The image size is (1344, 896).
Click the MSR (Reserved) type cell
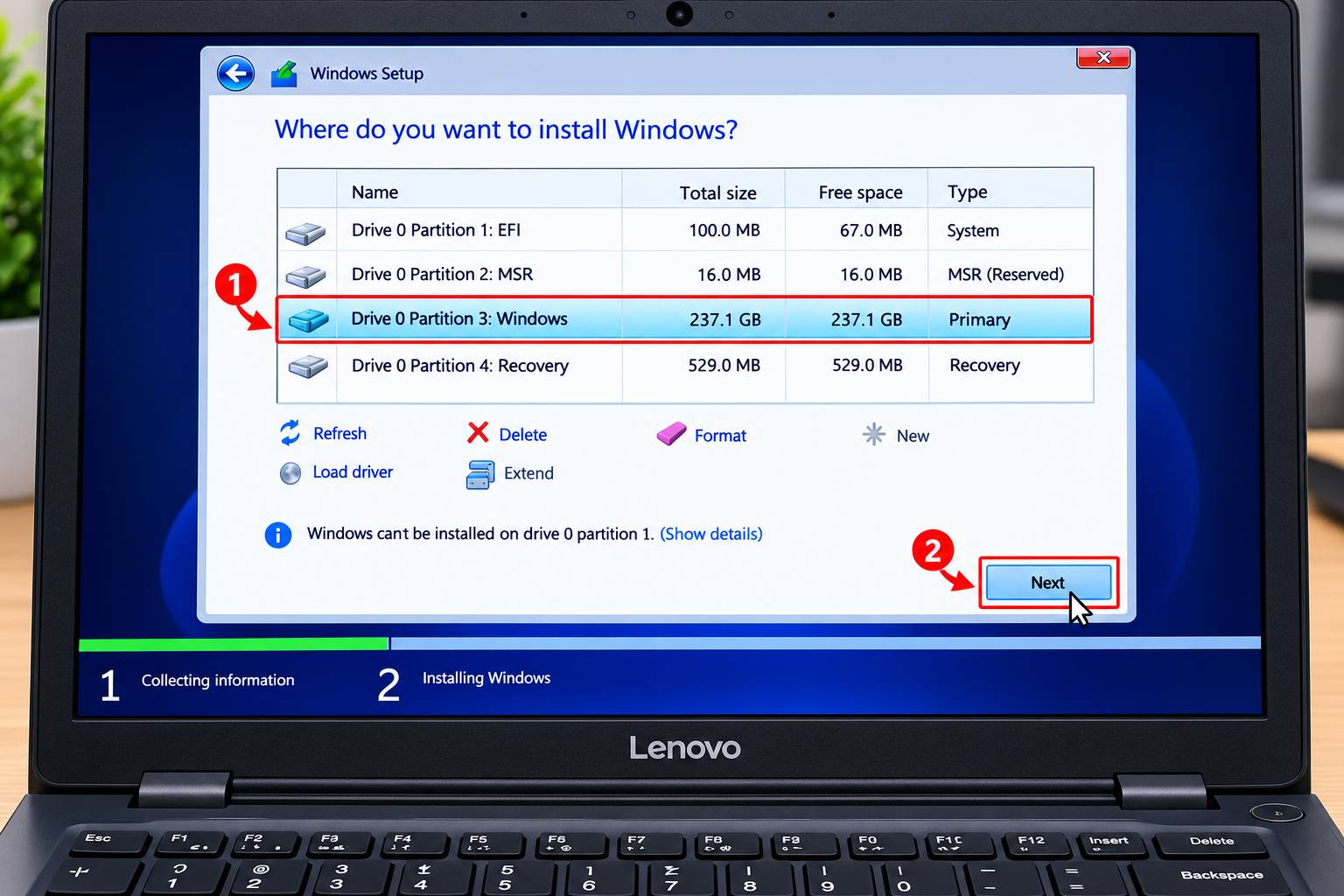click(1005, 275)
